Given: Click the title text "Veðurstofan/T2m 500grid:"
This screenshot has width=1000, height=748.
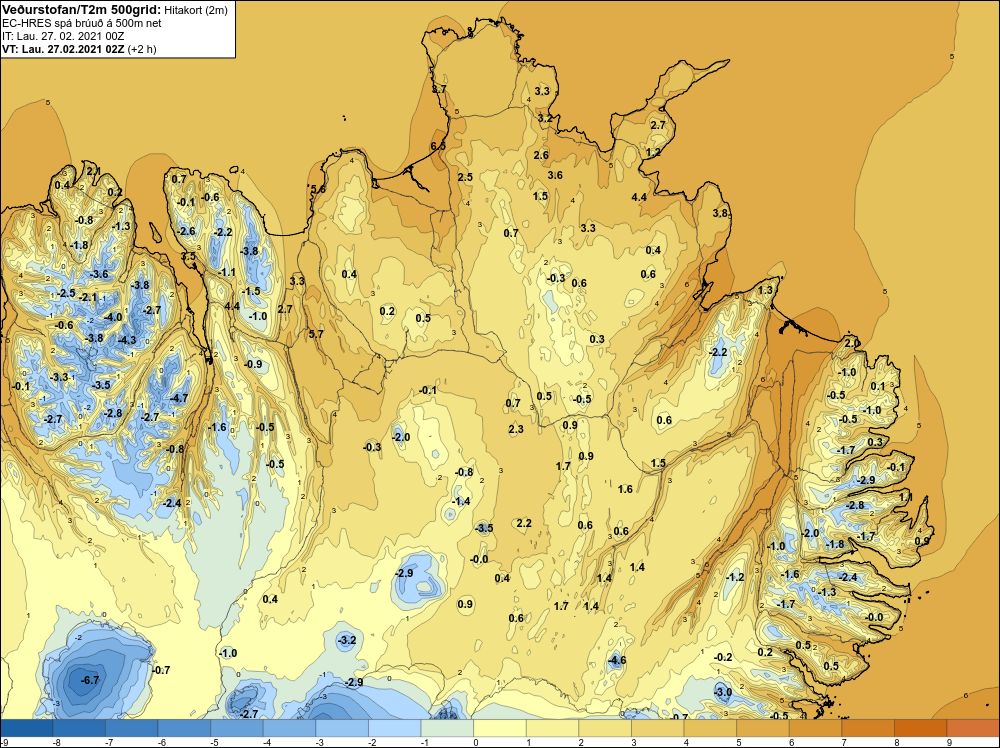Looking at the screenshot, I should point(81,10).
